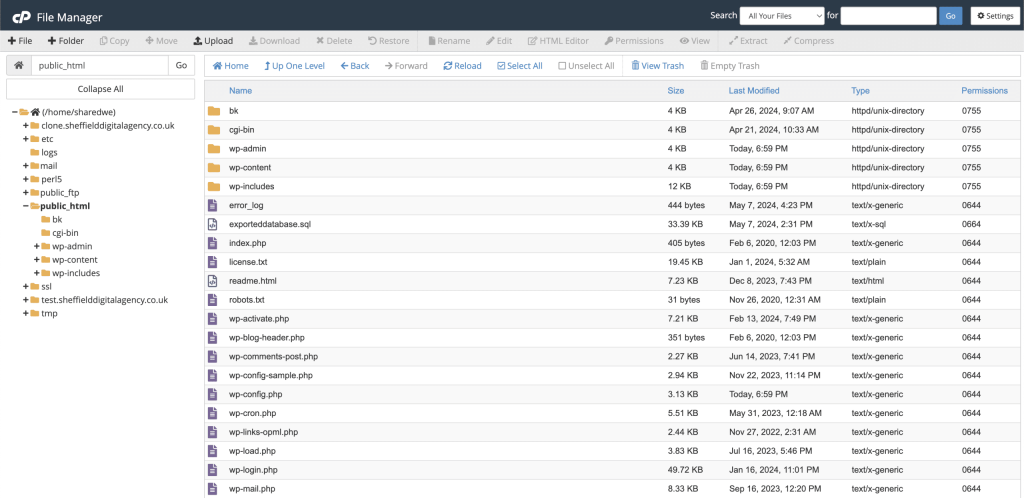Click the search Go button
The height and width of the screenshot is (498, 1024).
pyautogui.click(x=950, y=16)
